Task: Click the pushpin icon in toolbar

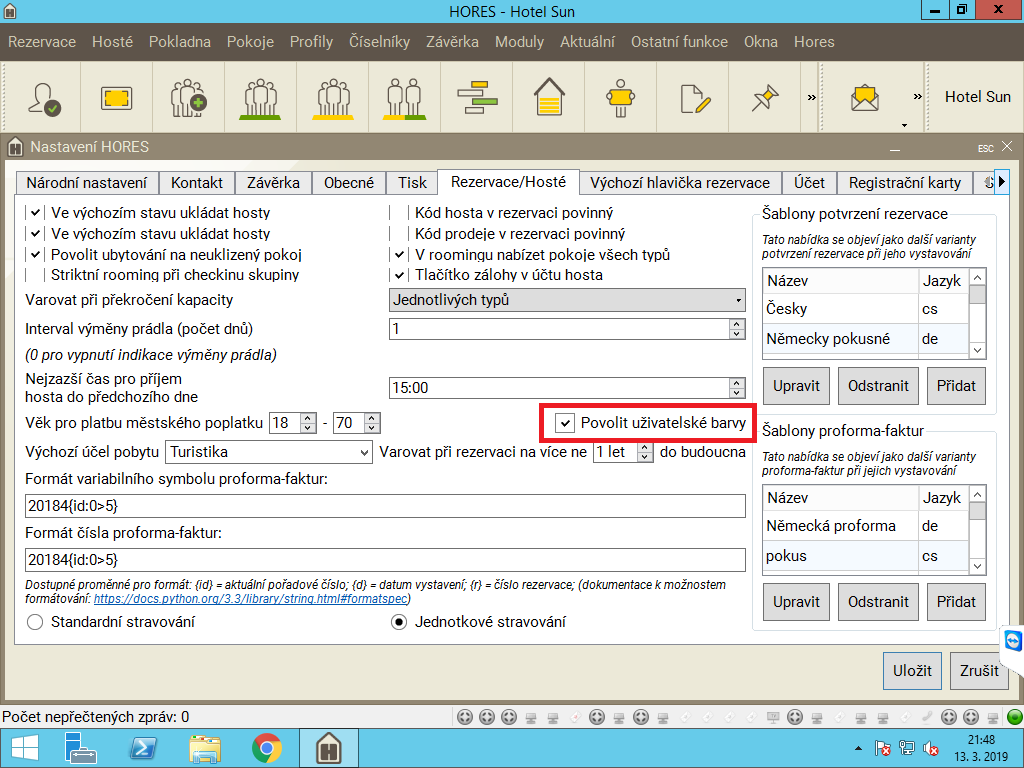Action: click(x=765, y=98)
